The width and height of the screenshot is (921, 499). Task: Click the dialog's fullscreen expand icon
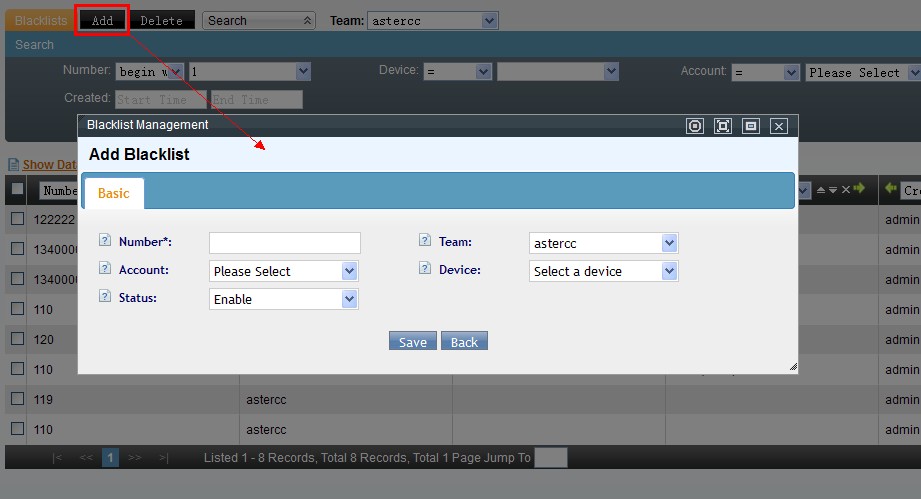click(723, 125)
